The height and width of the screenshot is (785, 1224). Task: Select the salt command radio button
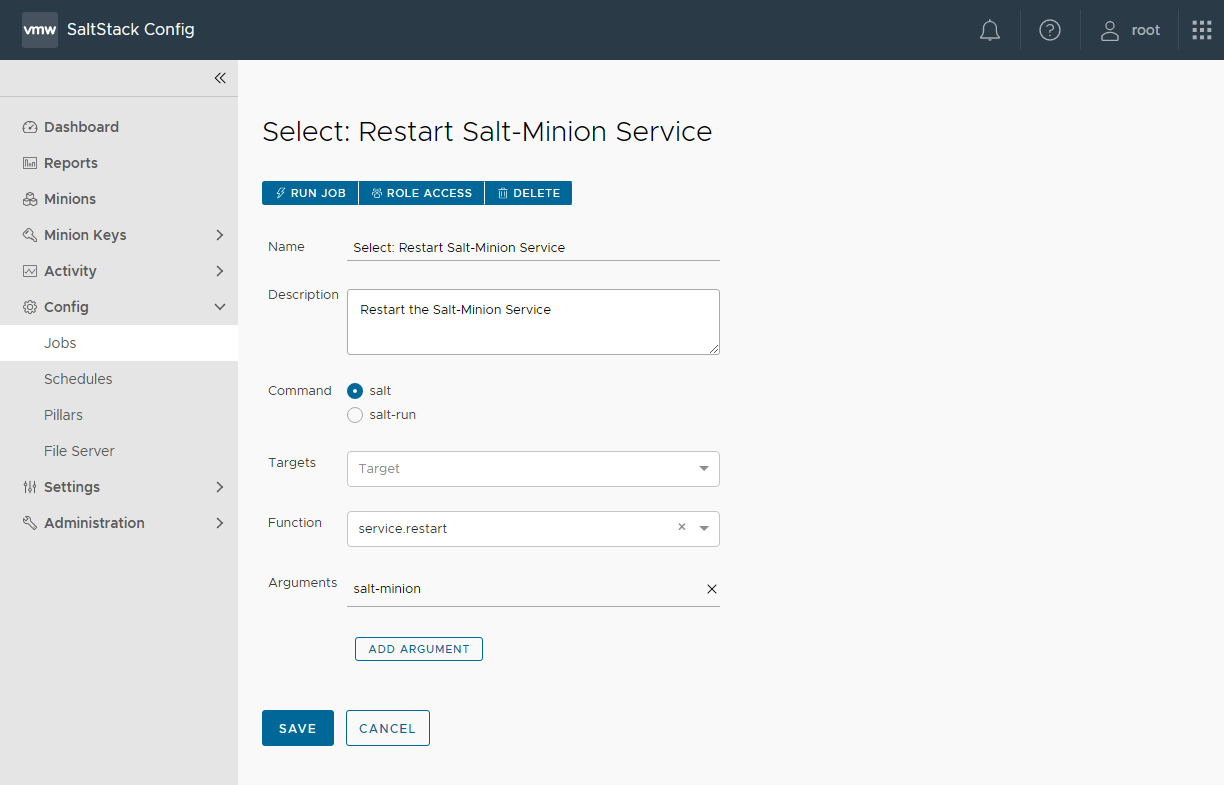coord(355,391)
